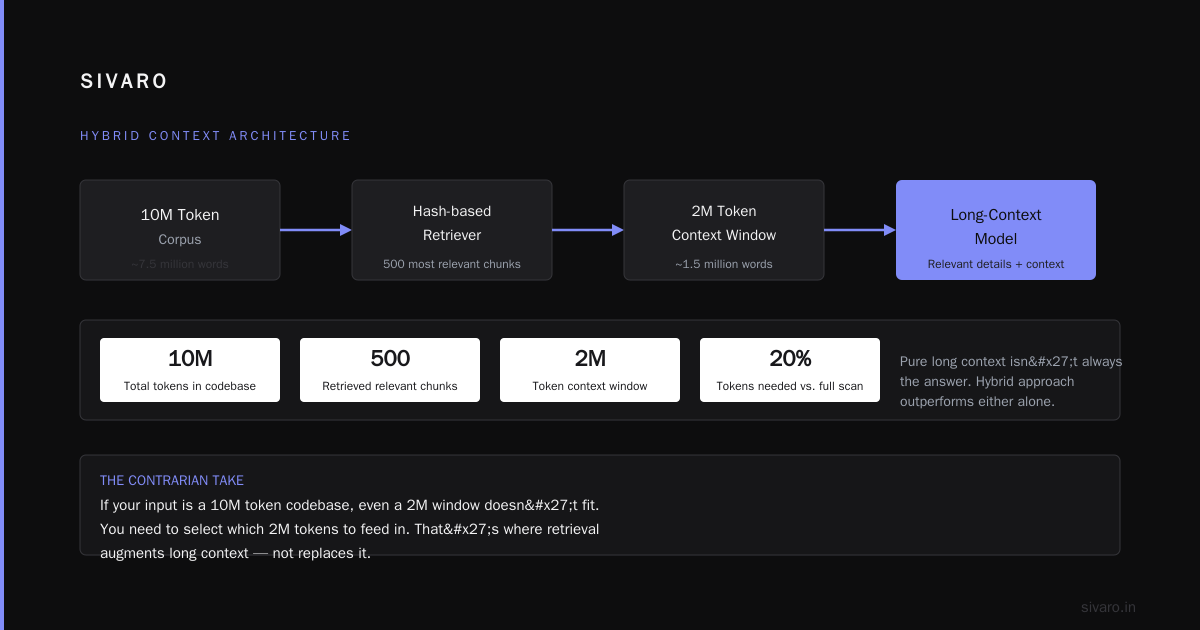This screenshot has height=630, width=1200.
Task: Click the contrarian take paragraph text
Action: (350, 529)
